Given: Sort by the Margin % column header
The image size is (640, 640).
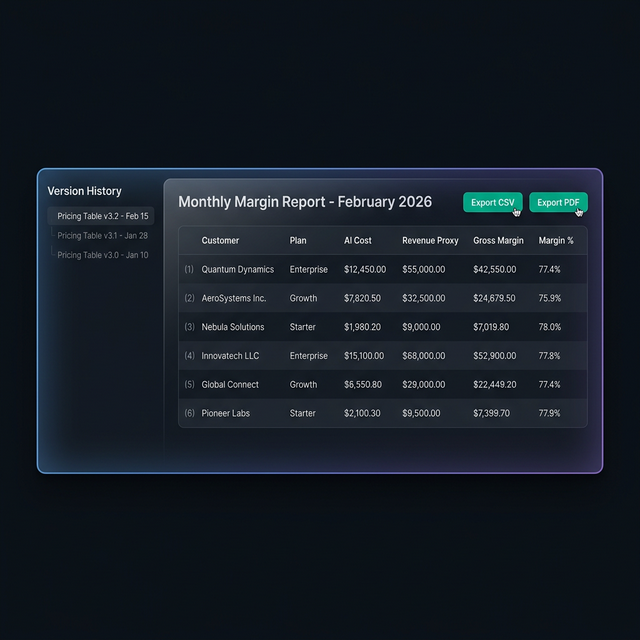Looking at the screenshot, I should (x=556, y=240).
